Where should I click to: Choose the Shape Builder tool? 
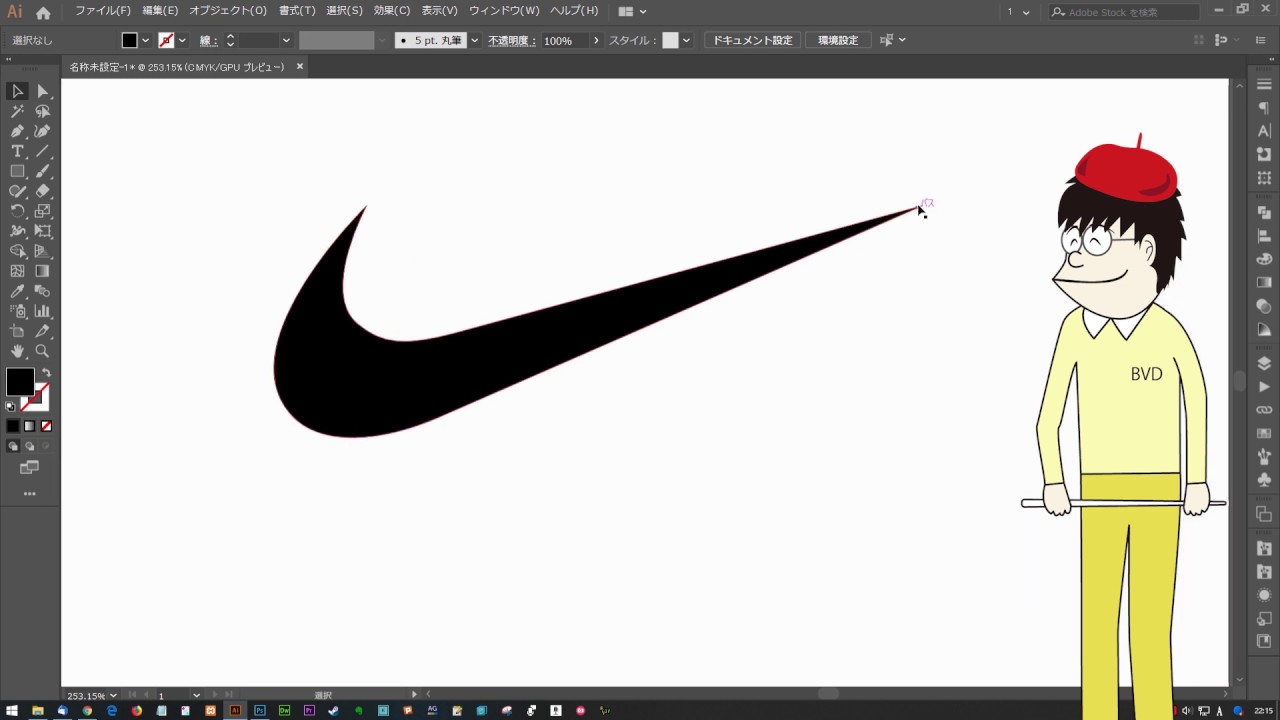[17, 251]
